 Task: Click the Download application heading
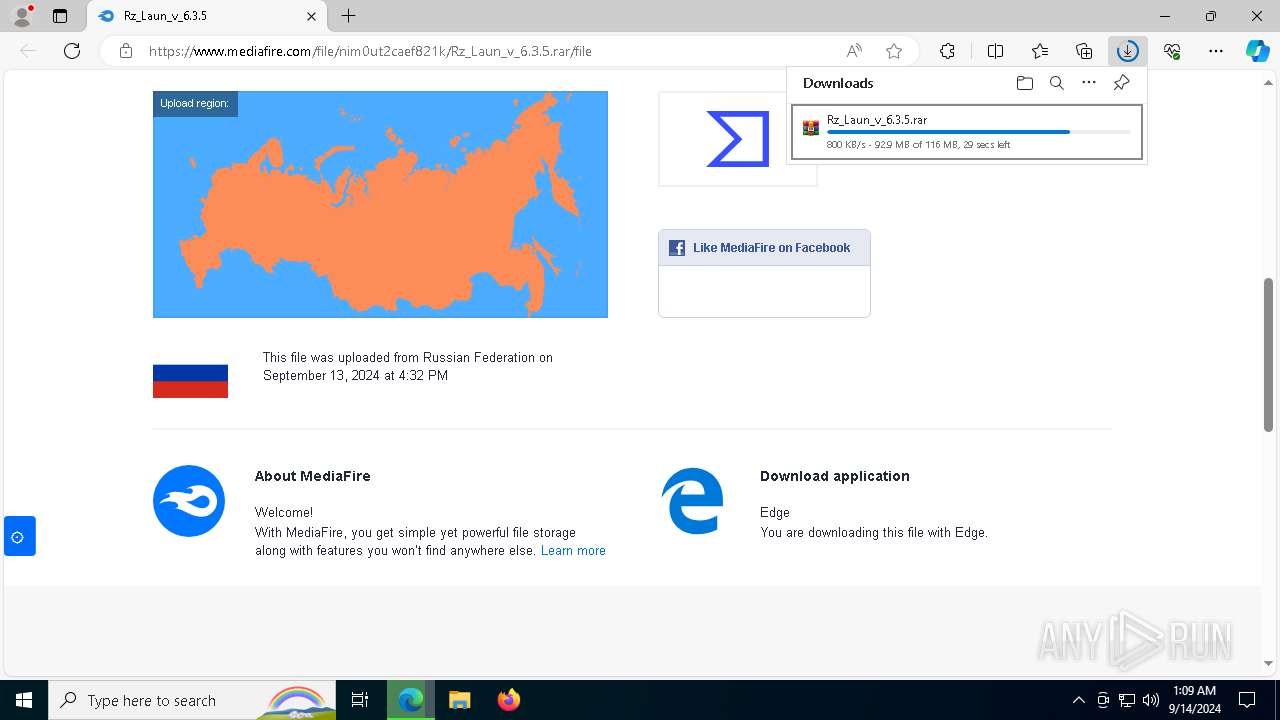click(835, 476)
